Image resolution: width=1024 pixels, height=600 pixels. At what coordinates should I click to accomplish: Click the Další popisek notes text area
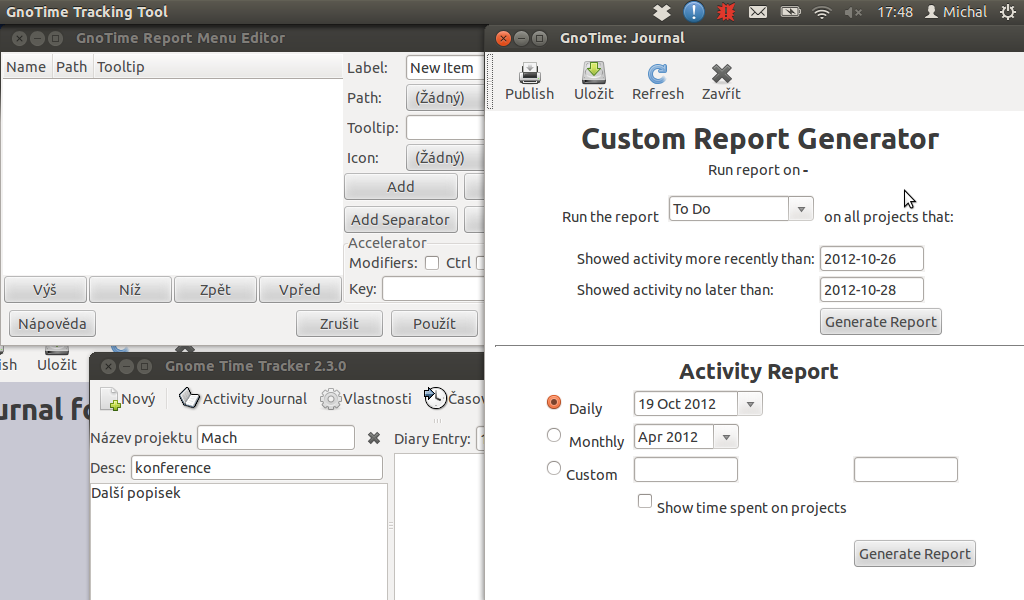point(238,541)
